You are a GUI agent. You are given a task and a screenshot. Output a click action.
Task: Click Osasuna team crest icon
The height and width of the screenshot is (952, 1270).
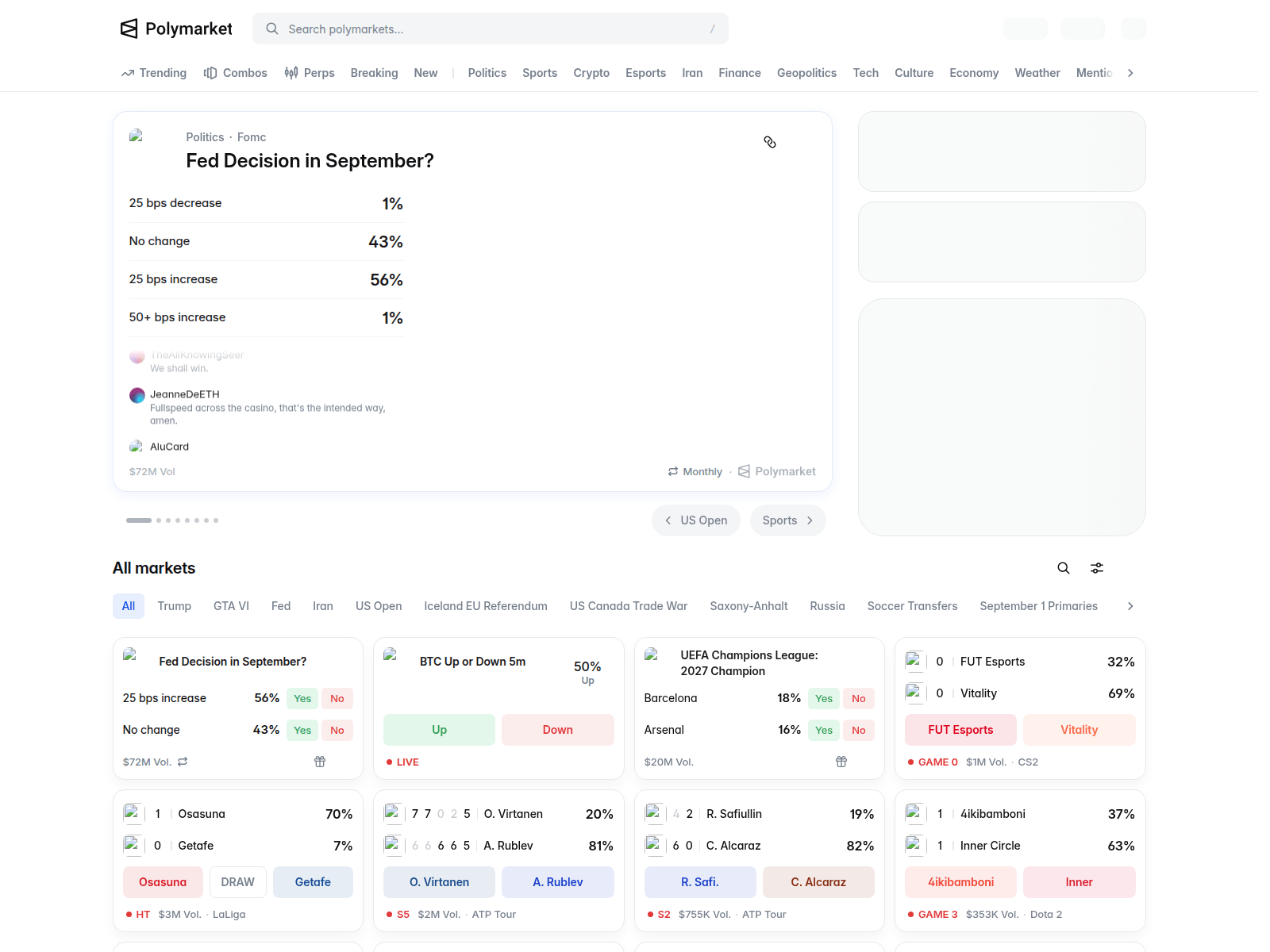[133, 814]
